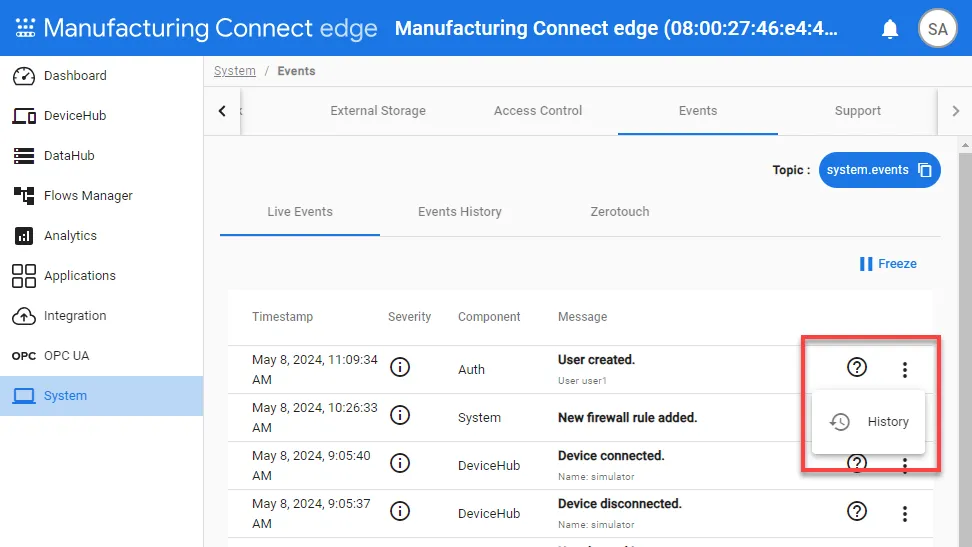
Task: Select Live Events sub-tab
Action: [x=300, y=212]
